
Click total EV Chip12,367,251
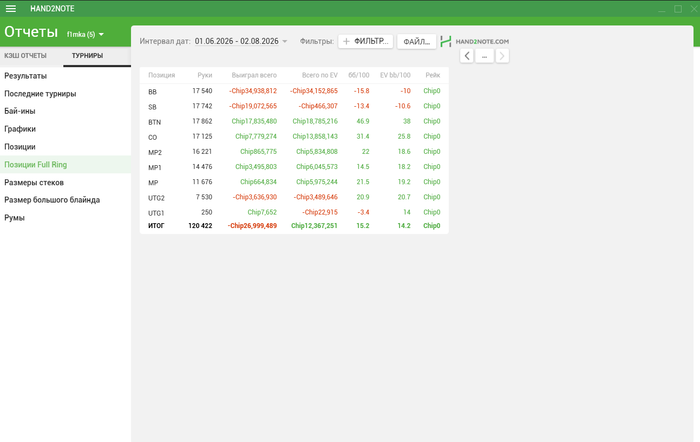(314, 226)
